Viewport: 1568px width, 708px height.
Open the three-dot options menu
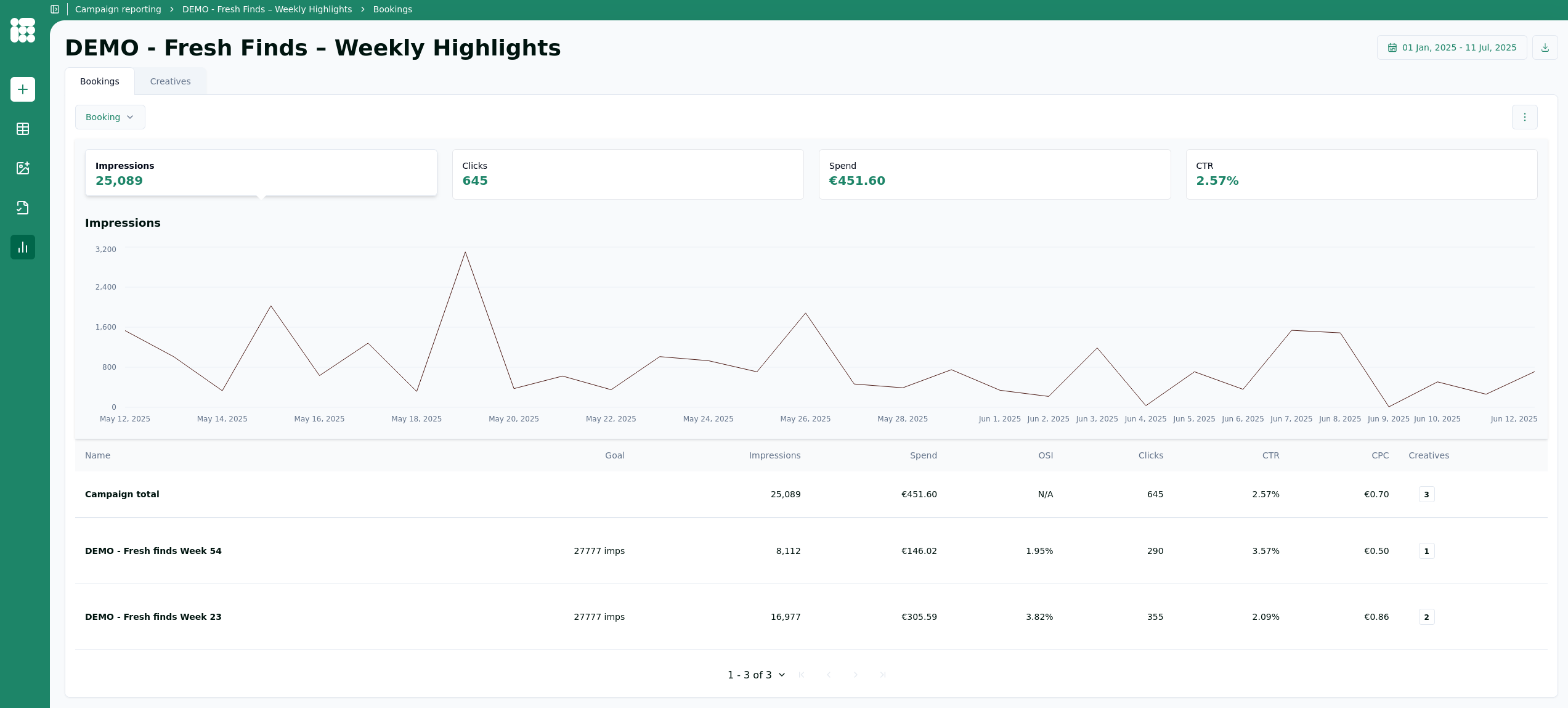pyautogui.click(x=1524, y=117)
